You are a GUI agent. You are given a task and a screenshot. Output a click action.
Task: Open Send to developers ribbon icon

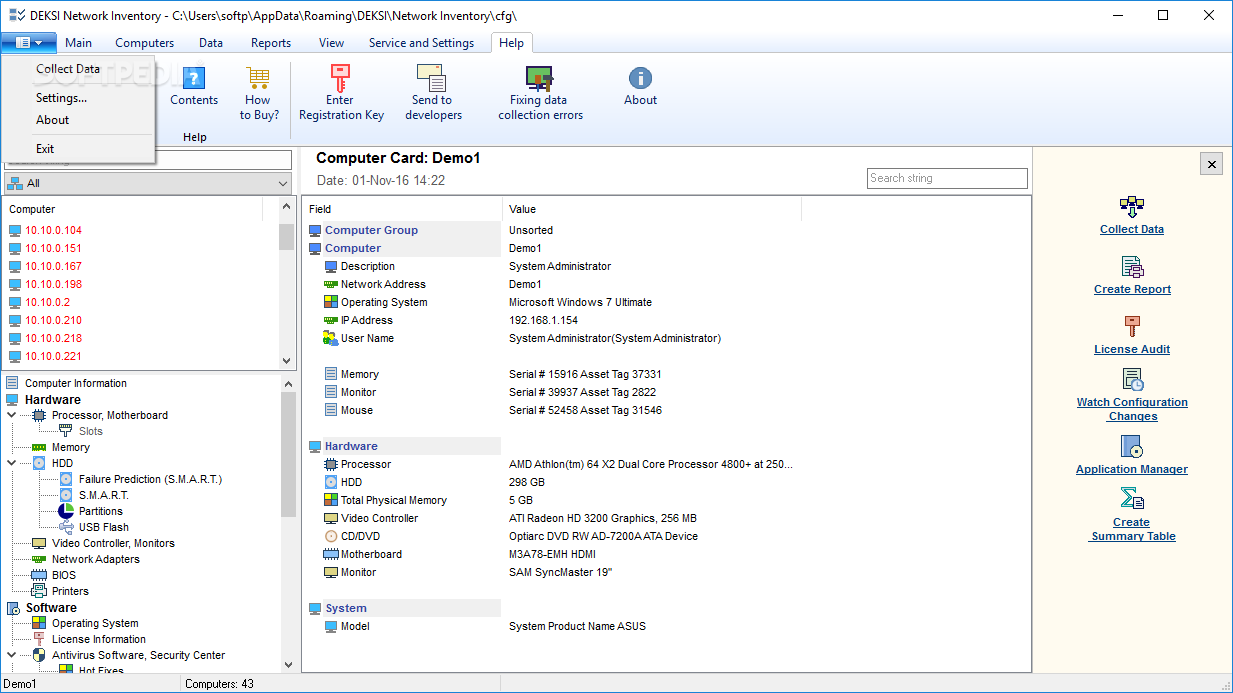tap(431, 78)
